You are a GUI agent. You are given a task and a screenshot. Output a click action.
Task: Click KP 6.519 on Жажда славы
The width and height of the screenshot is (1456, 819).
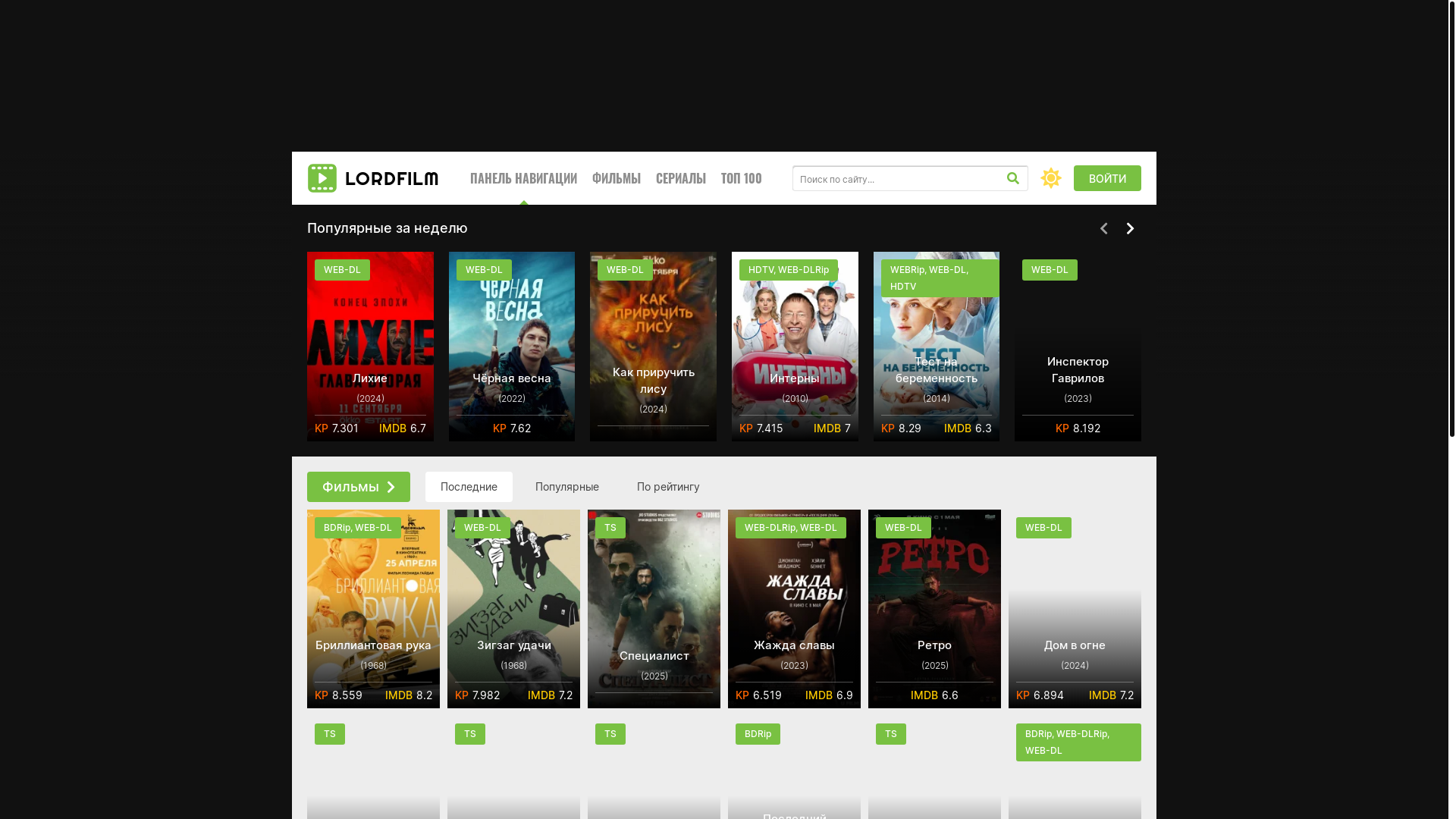(758, 695)
